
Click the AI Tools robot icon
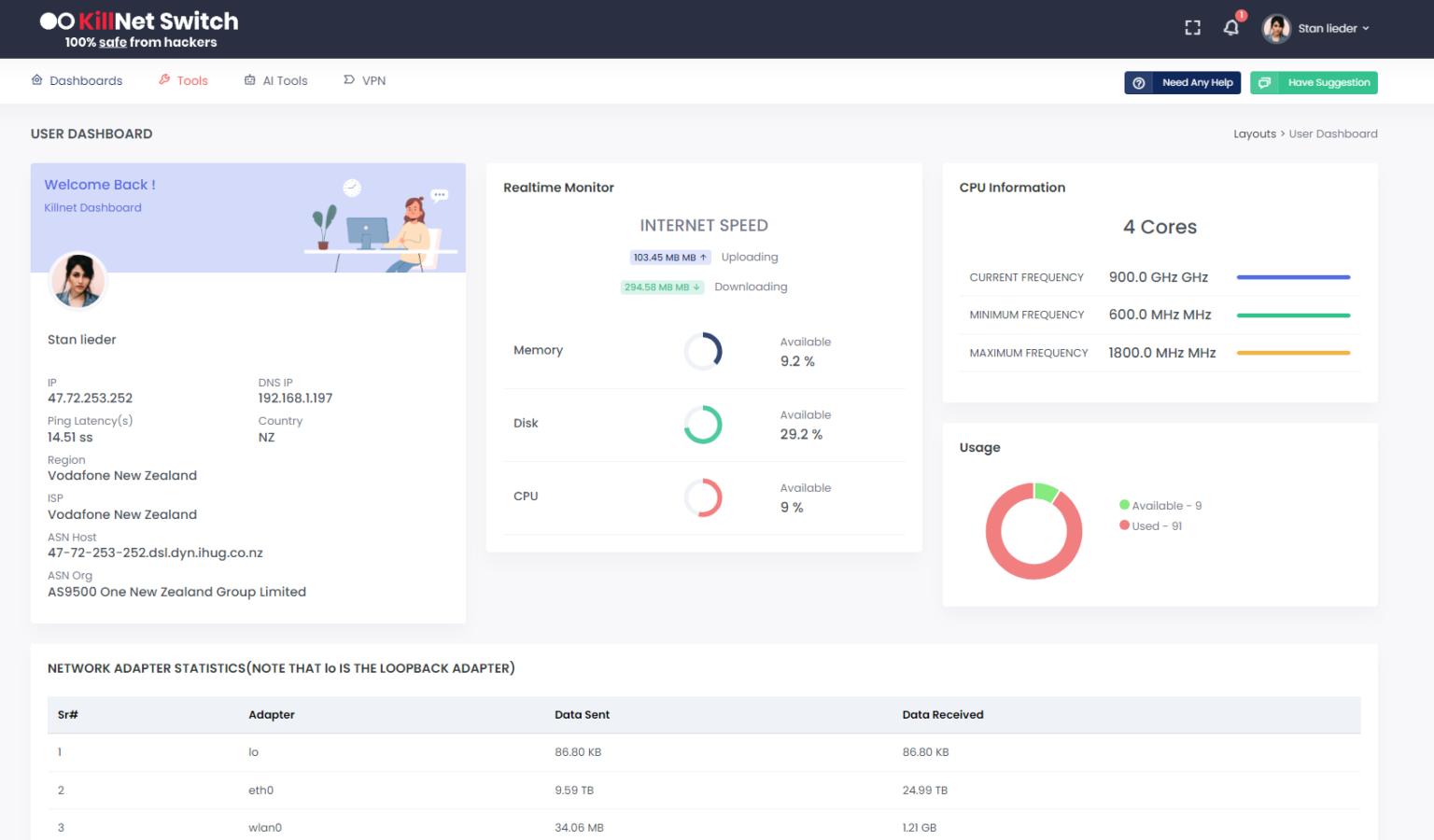click(250, 80)
